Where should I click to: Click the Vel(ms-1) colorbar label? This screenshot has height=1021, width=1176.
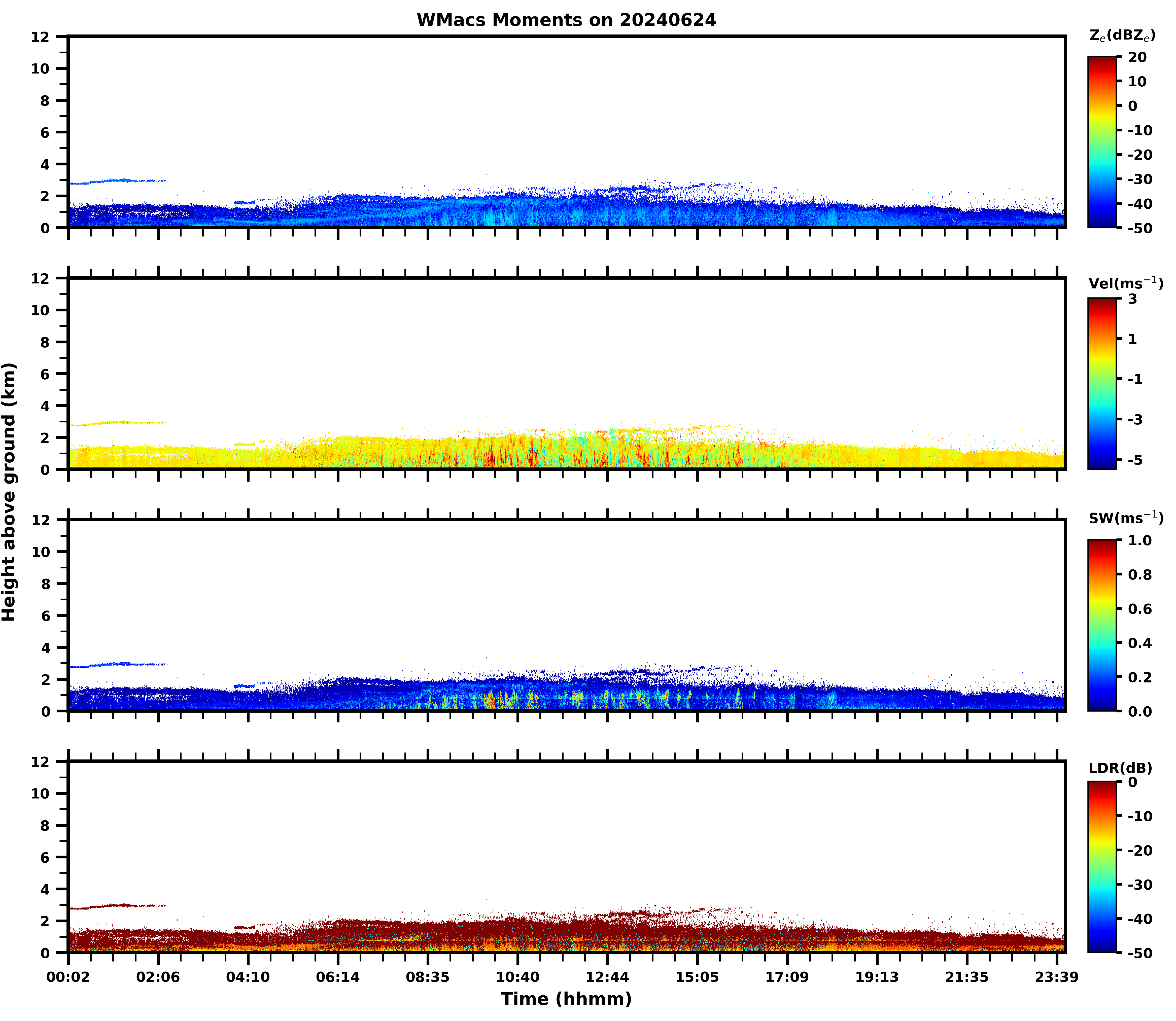(1125, 283)
